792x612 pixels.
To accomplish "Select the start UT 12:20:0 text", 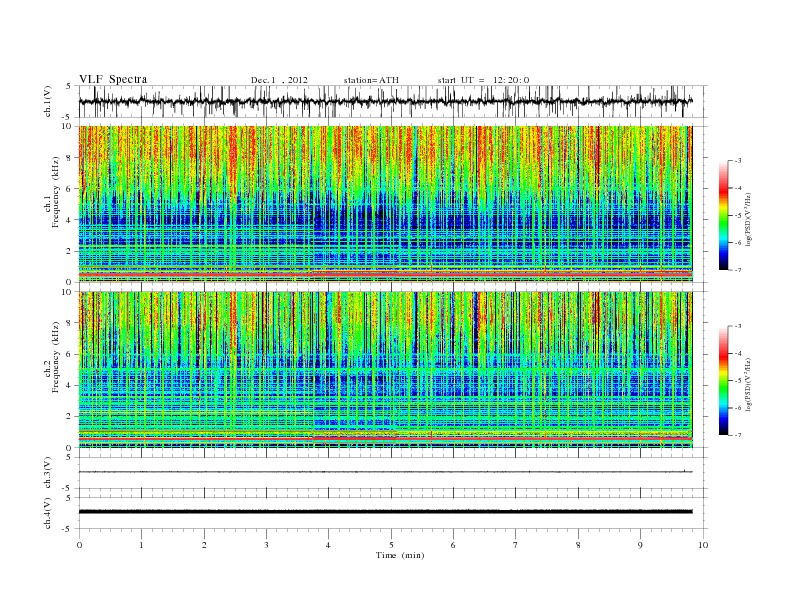I will coord(483,80).
